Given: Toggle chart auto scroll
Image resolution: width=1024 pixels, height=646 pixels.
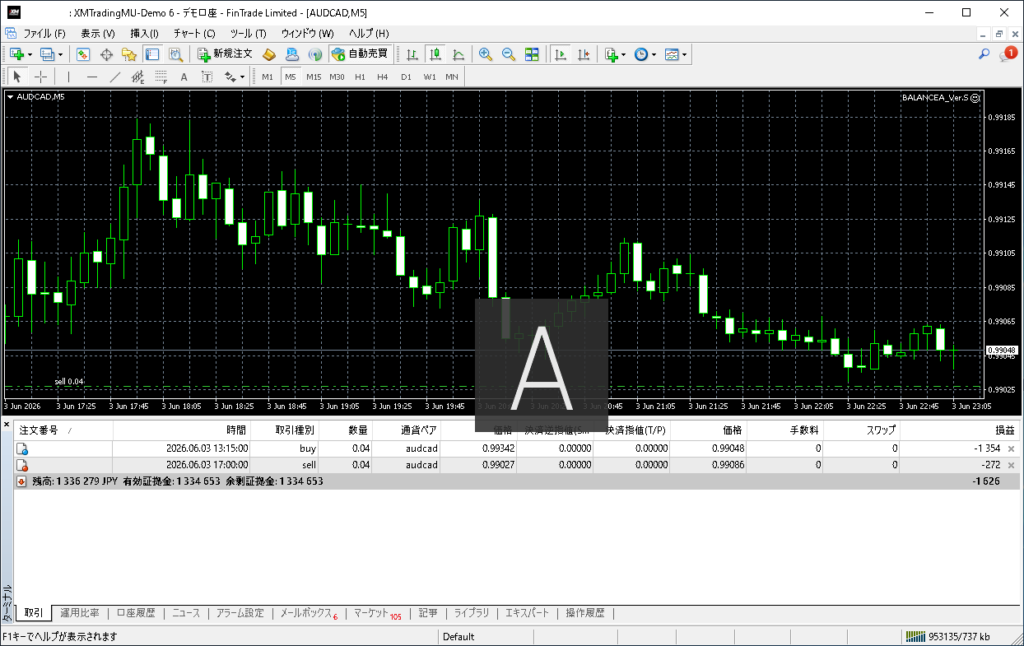Looking at the screenshot, I should coord(560,54).
